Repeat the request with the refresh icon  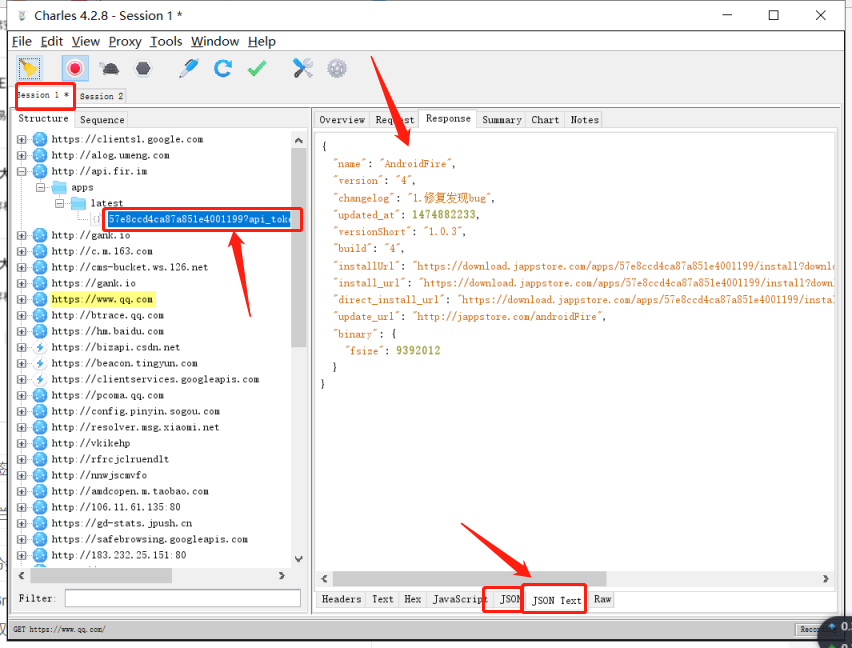[x=222, y=68]
